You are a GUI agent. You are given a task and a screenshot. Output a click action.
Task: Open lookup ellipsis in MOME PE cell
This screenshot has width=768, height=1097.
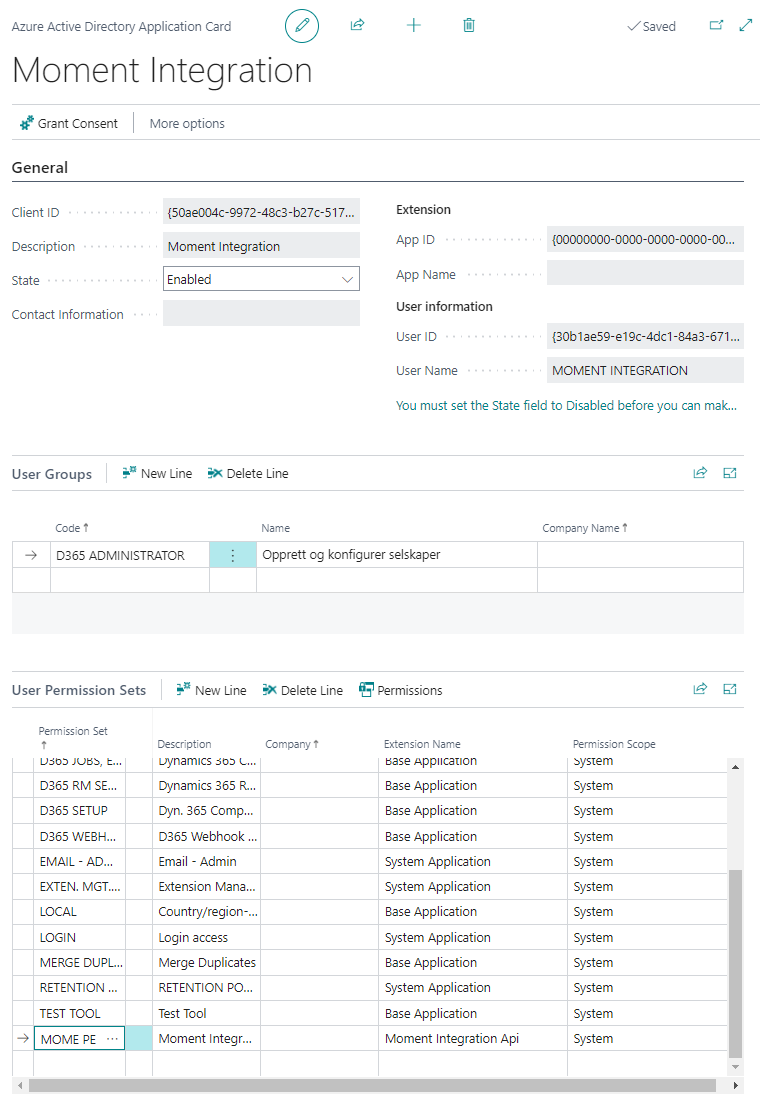tap(112, 1039)
